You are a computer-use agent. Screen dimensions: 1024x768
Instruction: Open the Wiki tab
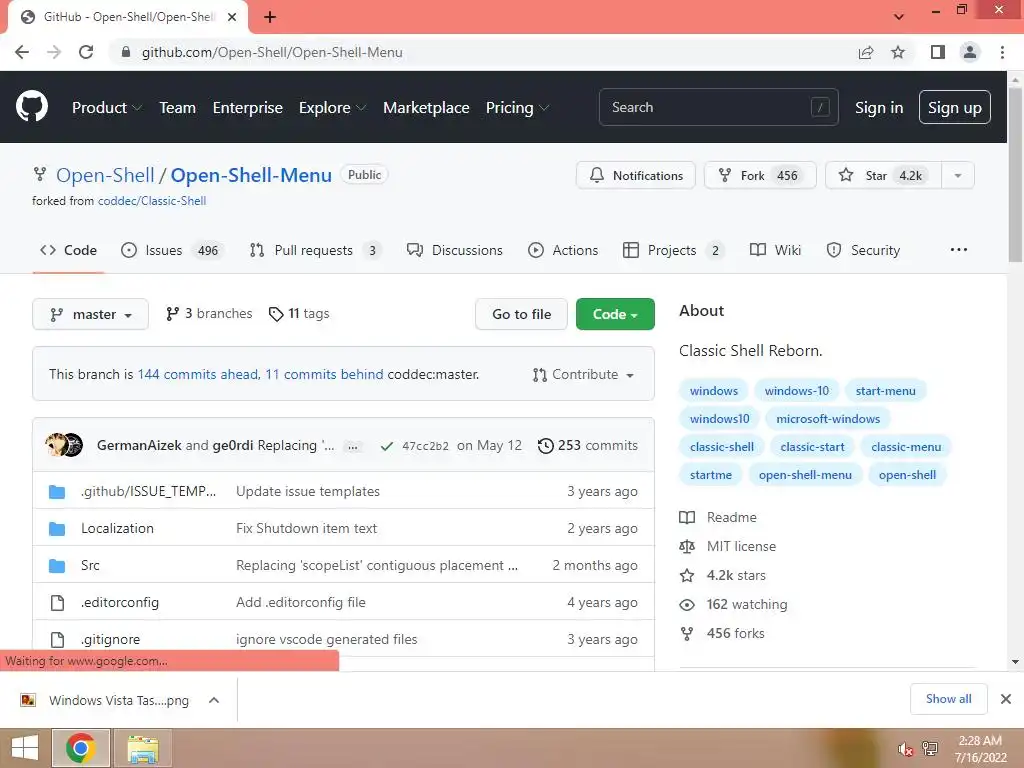click(x=775, y=250)
